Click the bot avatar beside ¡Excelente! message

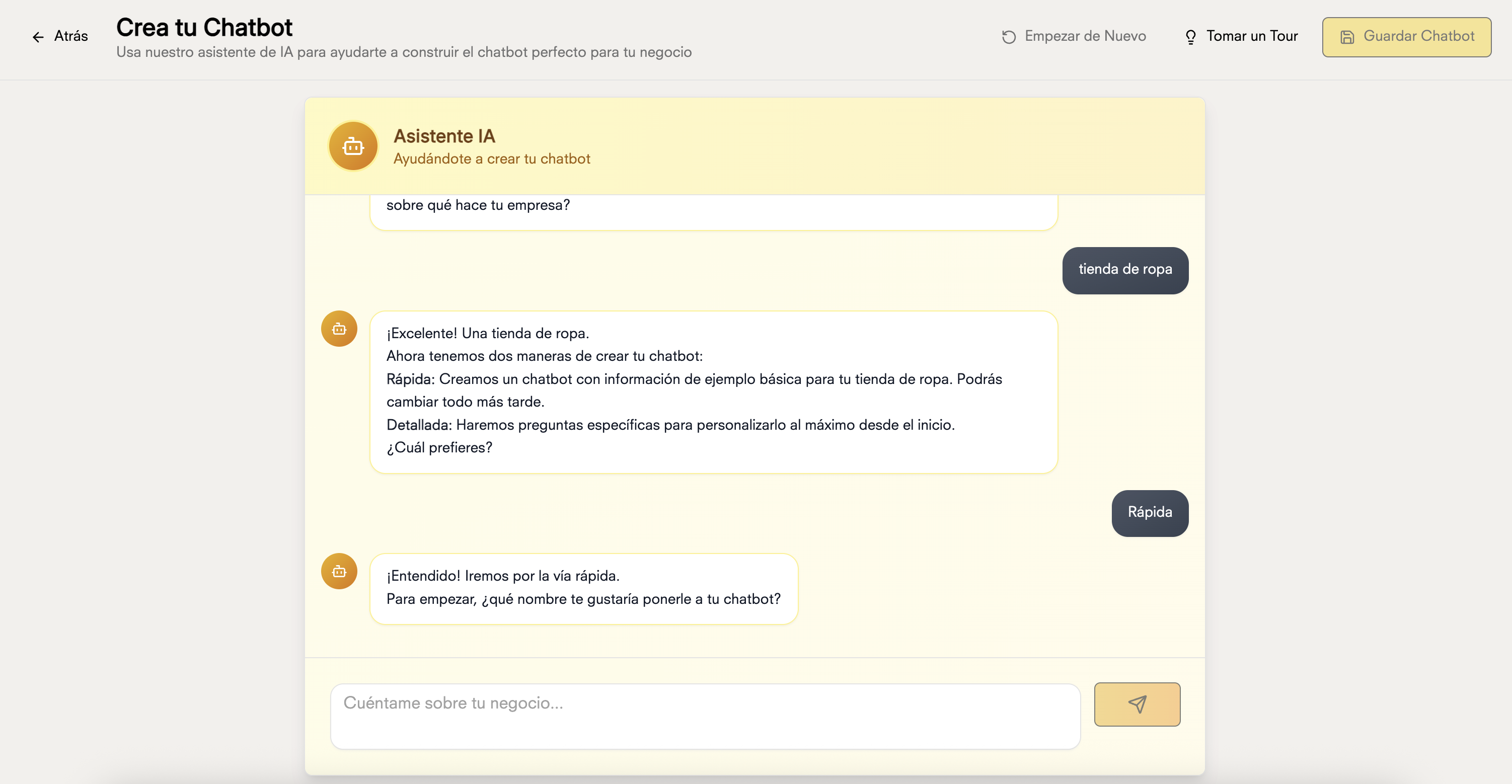point(339,329)
